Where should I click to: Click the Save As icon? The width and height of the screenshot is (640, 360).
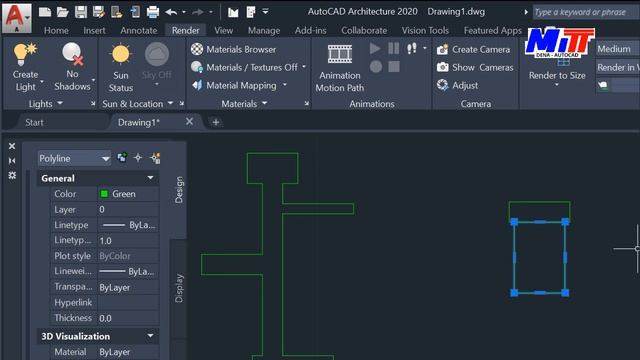[98, 12]
